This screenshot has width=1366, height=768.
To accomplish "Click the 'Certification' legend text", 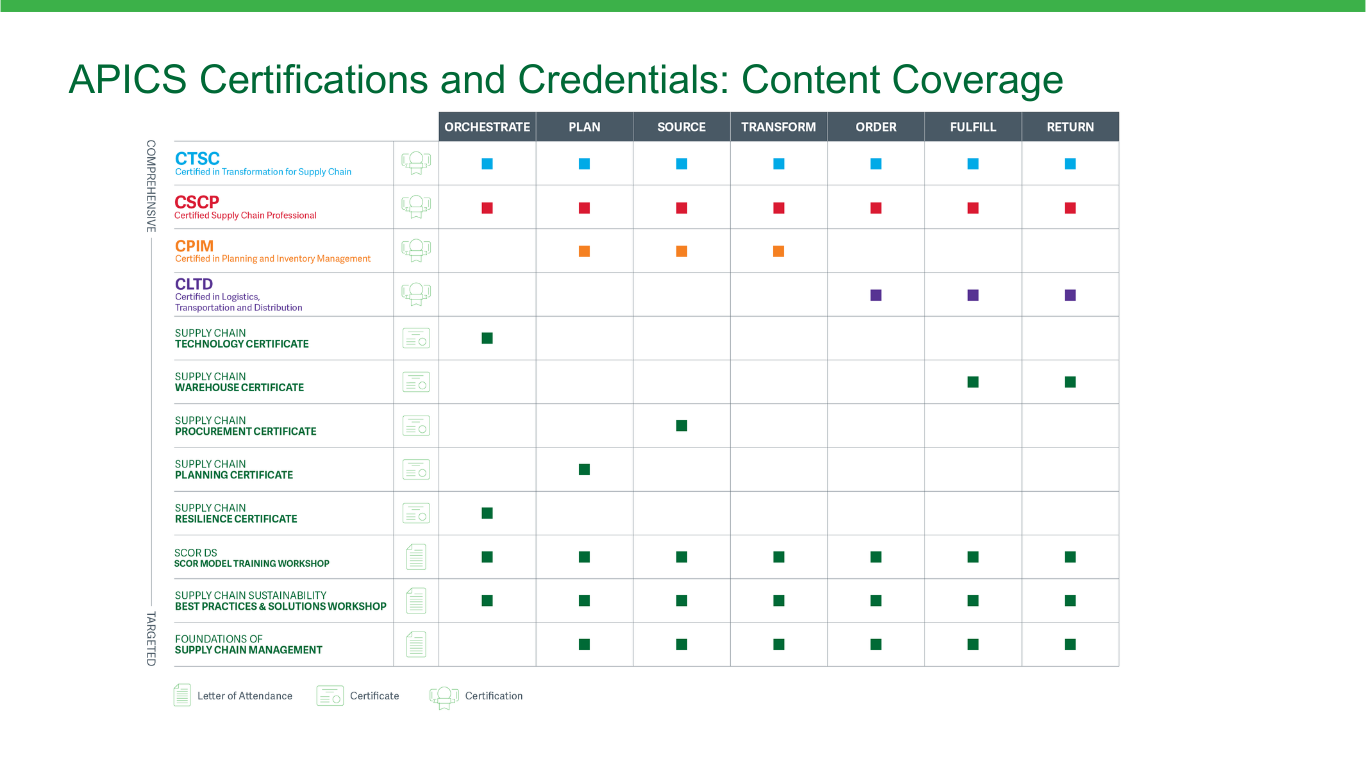I will pyautogui.click(x=494, y=696).
